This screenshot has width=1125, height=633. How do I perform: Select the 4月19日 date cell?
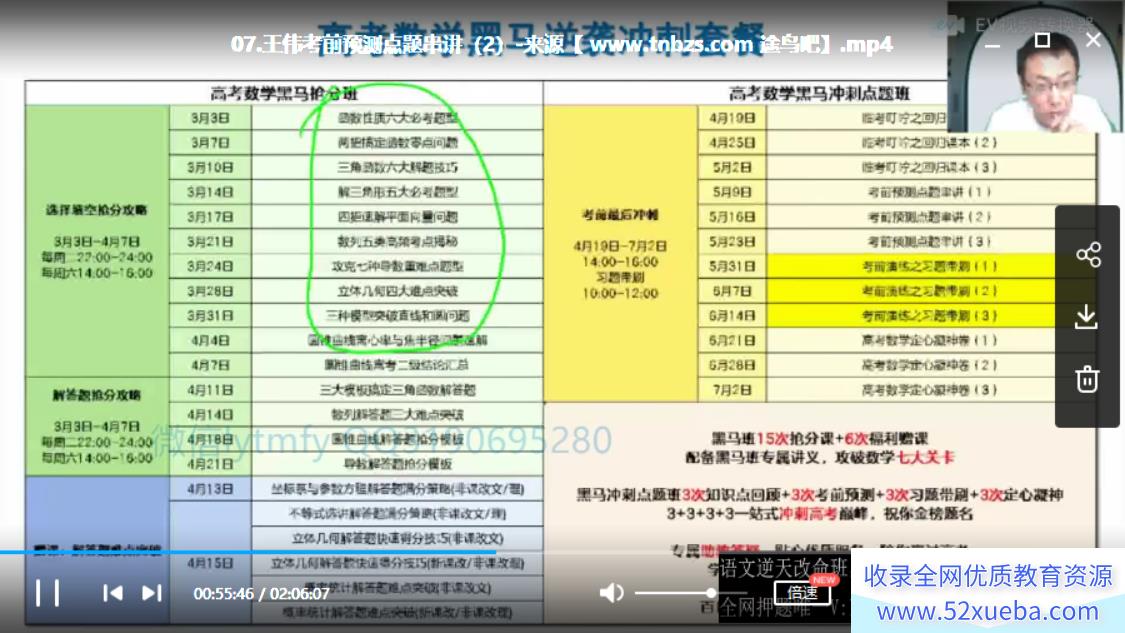pos(732,118)
